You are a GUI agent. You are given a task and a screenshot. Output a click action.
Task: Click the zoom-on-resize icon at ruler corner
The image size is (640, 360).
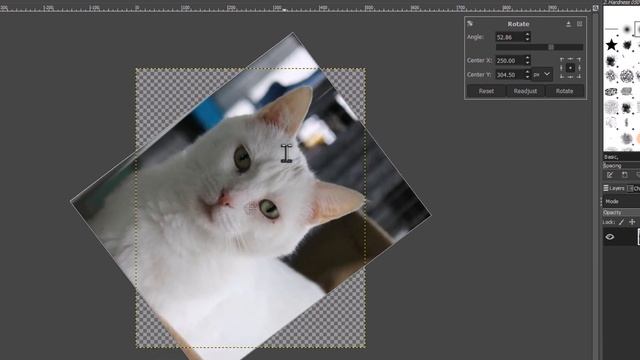pyautogui.click(x=596, y=8)
